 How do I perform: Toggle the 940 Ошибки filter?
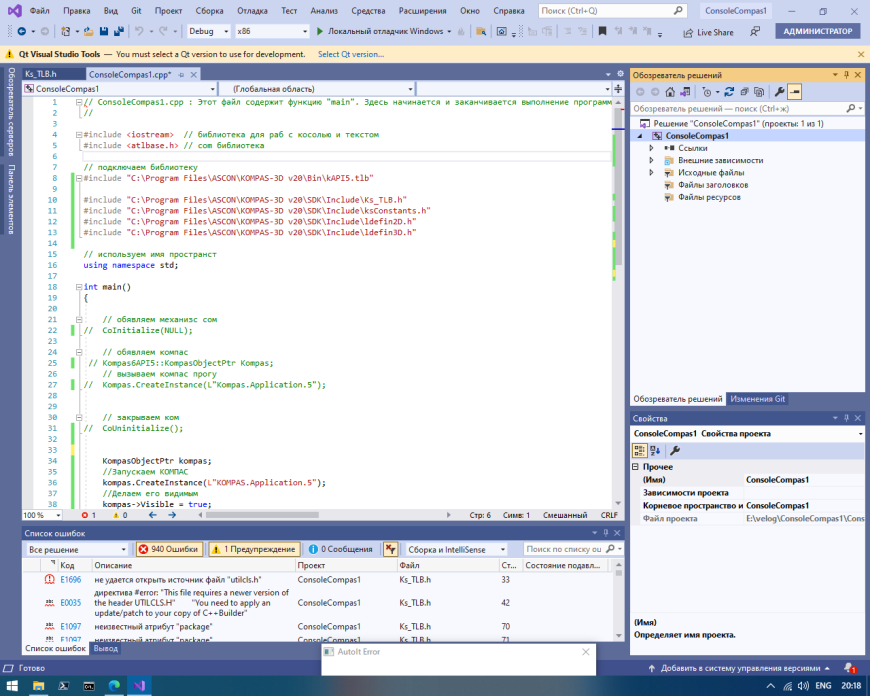[169, 549]
